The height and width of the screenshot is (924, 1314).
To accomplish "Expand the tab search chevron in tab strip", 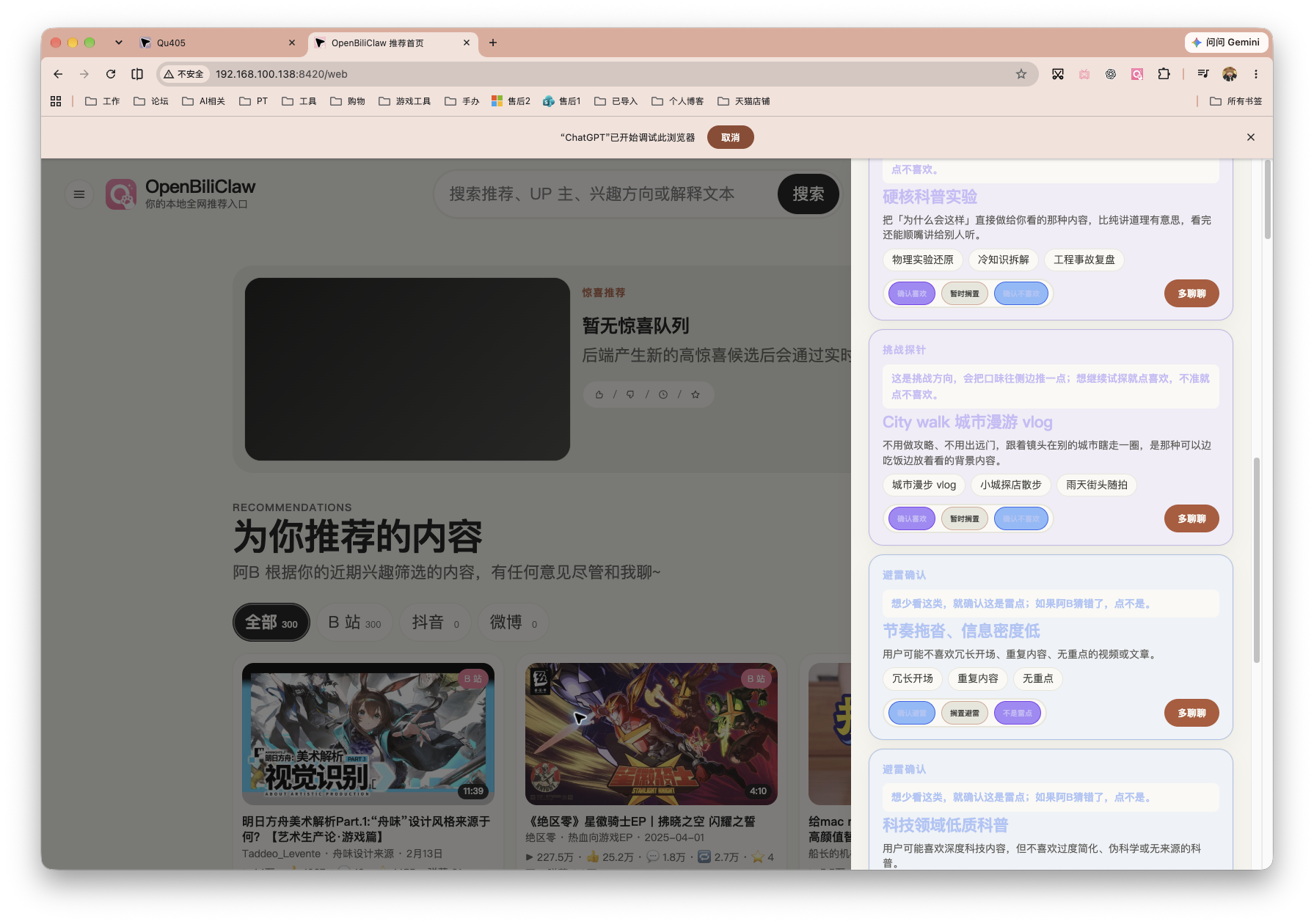I will [119, 43].
